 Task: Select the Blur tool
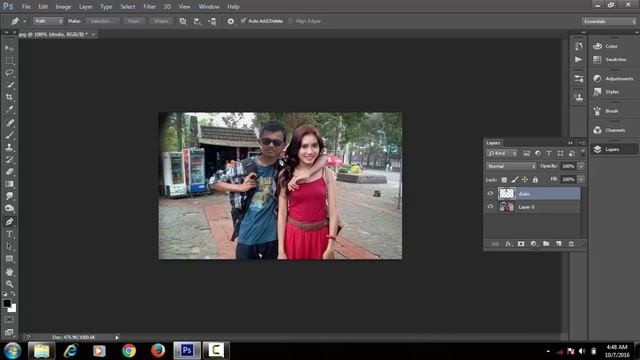pos(9,196)
